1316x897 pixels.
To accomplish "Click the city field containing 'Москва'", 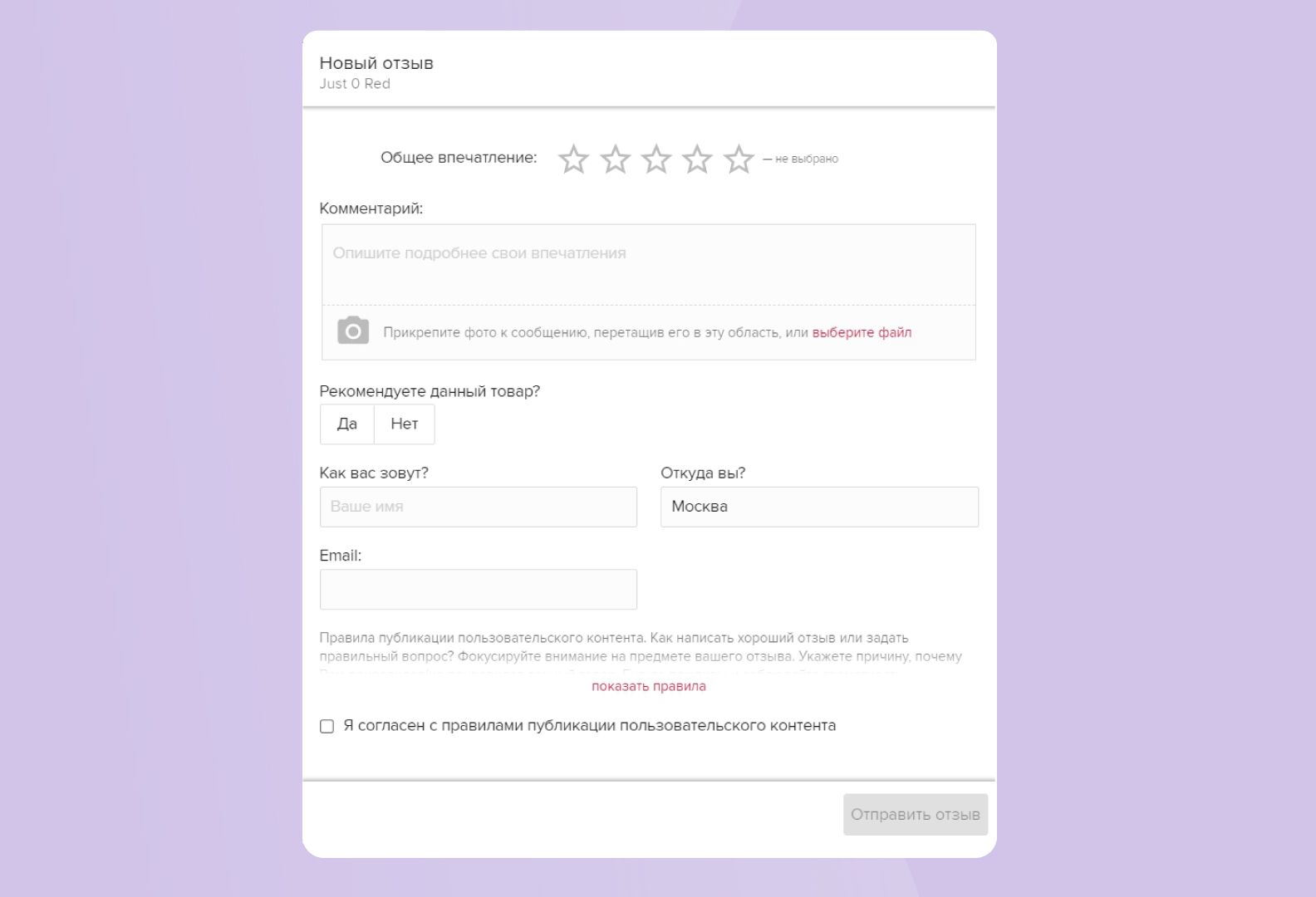I will coord(819,507).
